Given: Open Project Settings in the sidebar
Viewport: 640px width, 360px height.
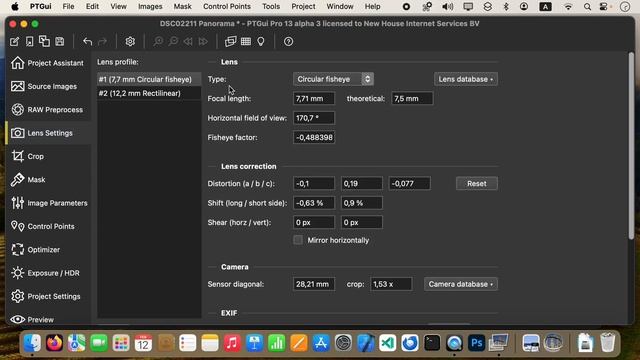Looking at the screenshot, I should (48, 296).
